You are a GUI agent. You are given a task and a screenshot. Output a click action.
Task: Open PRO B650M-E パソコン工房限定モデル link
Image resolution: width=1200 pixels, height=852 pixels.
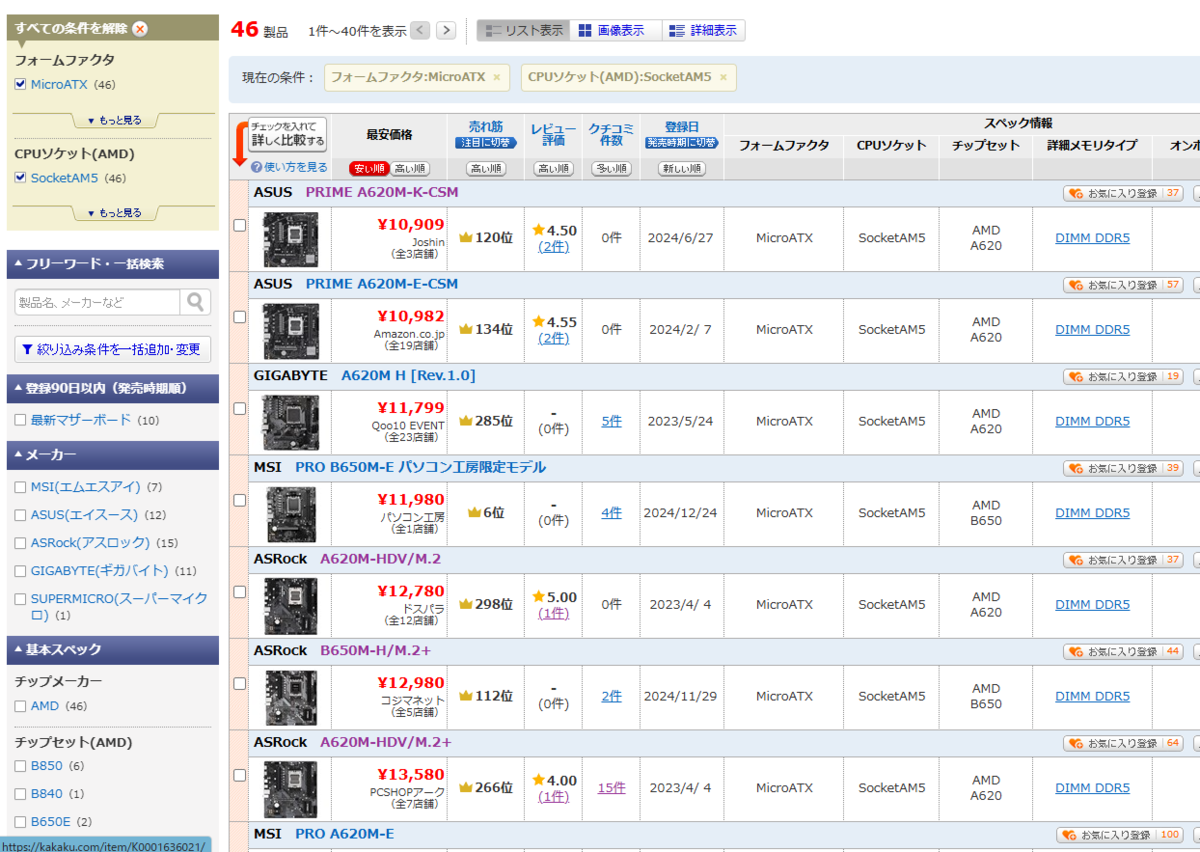click(x=420, y=467)
